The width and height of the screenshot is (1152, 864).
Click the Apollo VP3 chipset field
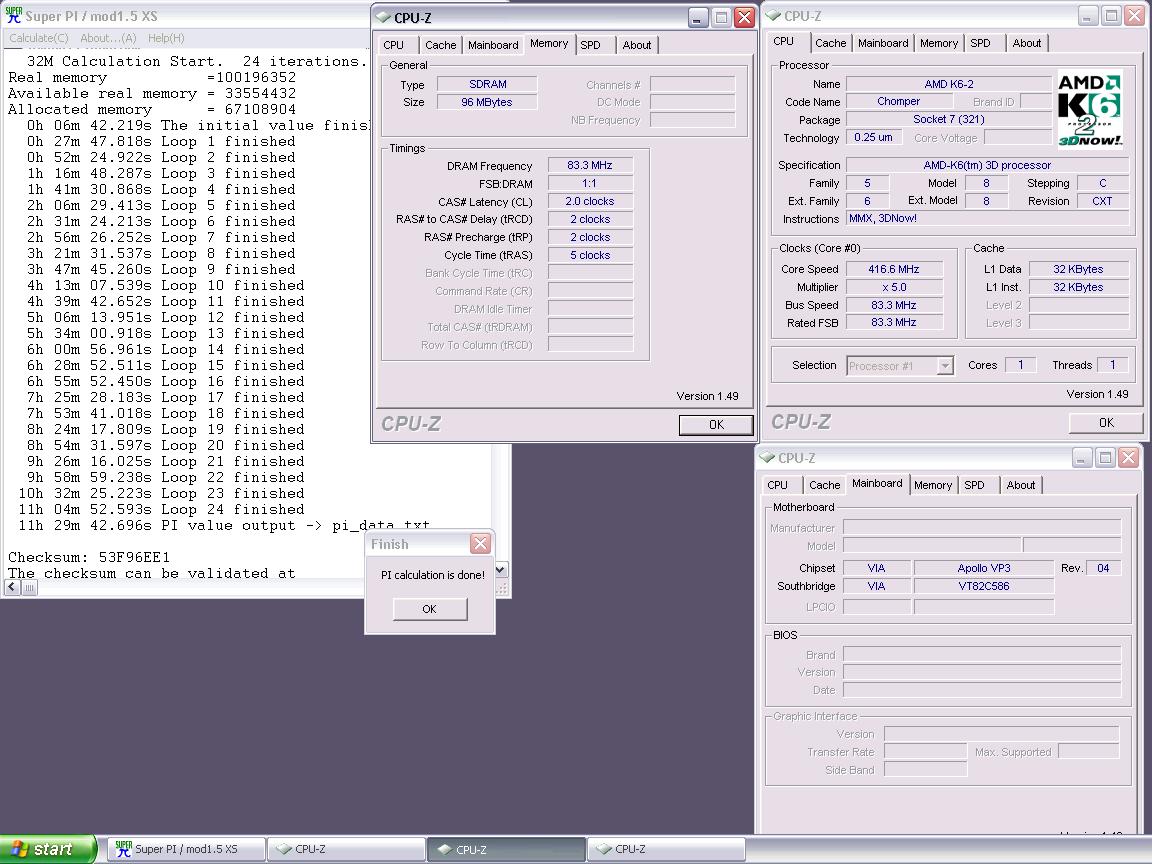click(x=984, y=568)
